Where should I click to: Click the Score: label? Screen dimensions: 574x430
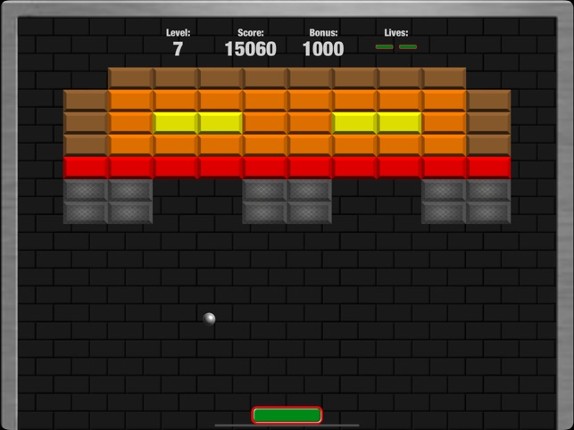click(250, 33)
